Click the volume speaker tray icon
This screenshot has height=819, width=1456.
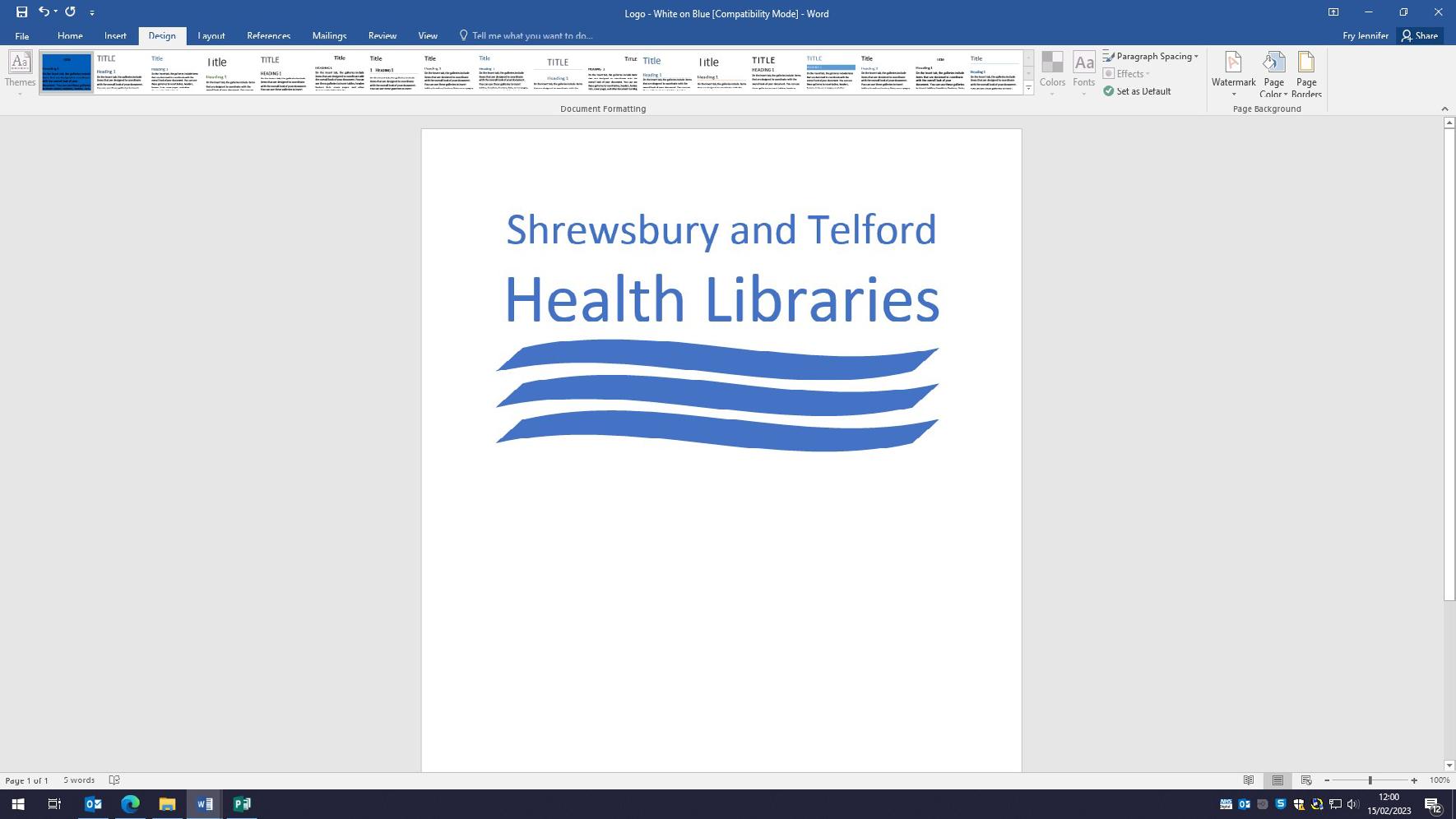[1353, 804]
